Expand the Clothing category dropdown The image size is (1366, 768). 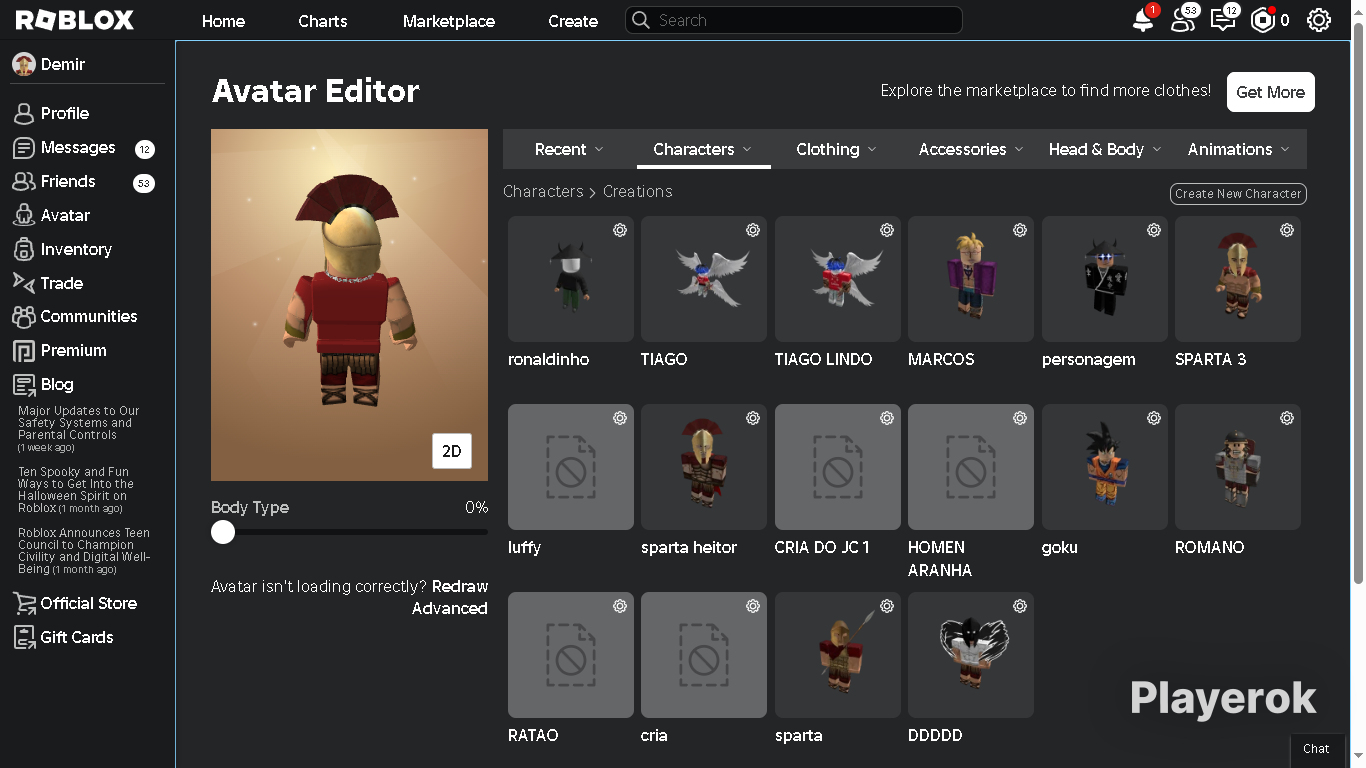tap(837, 149)
